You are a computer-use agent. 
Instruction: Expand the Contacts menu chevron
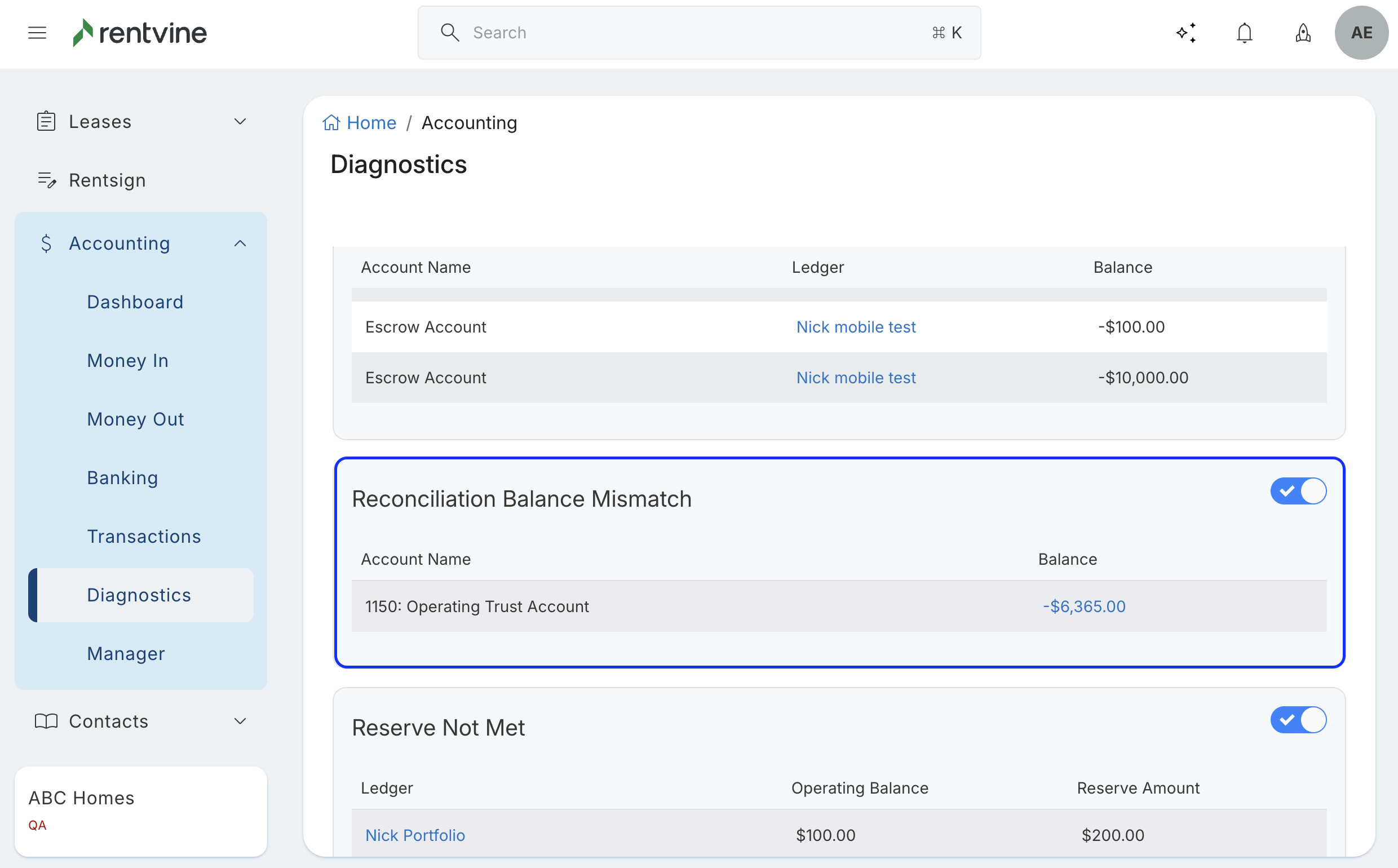(241, 721)
